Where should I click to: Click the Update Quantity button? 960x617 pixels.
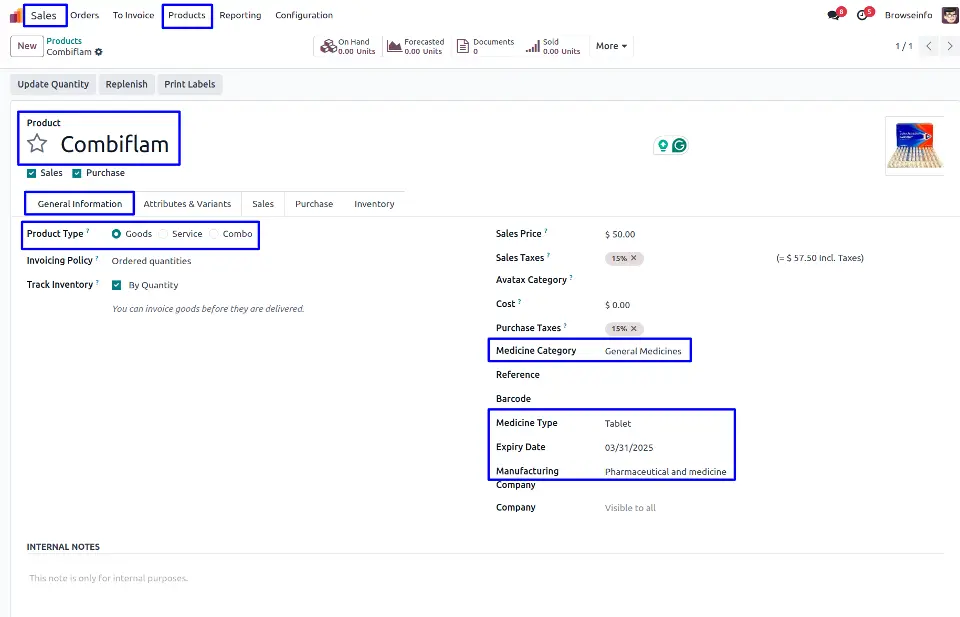coord(53,84)
